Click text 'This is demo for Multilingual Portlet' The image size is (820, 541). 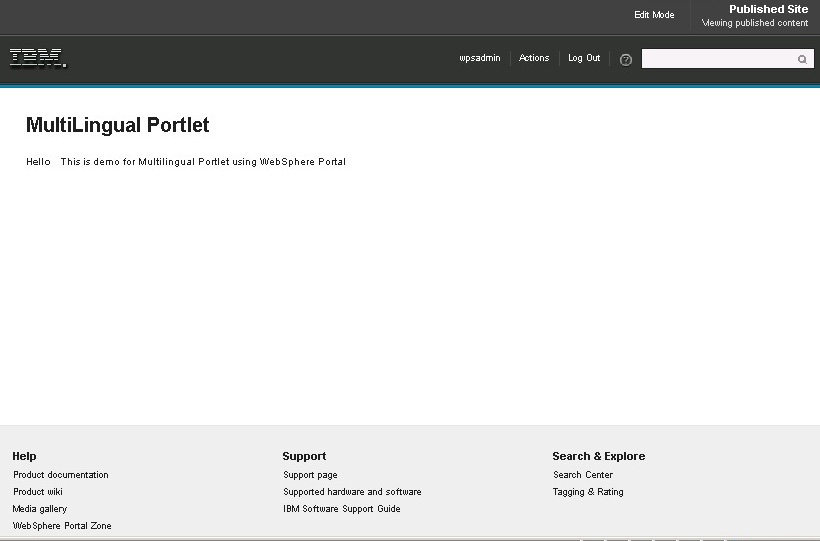click(x=145, y=162)
